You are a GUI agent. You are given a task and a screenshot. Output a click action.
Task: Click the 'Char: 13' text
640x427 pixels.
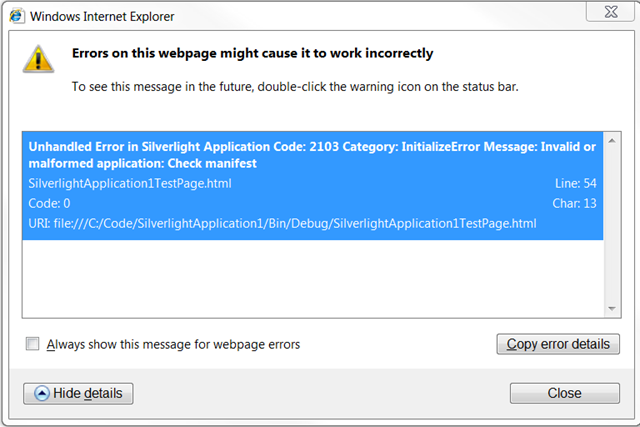(x=574, y=203)
